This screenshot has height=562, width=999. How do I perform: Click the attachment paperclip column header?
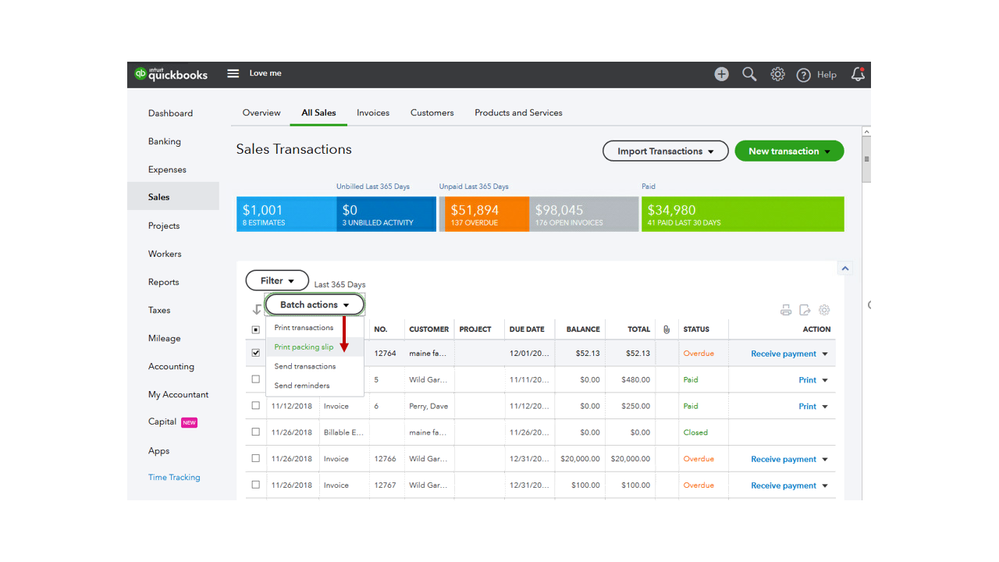tap(666, 329)
